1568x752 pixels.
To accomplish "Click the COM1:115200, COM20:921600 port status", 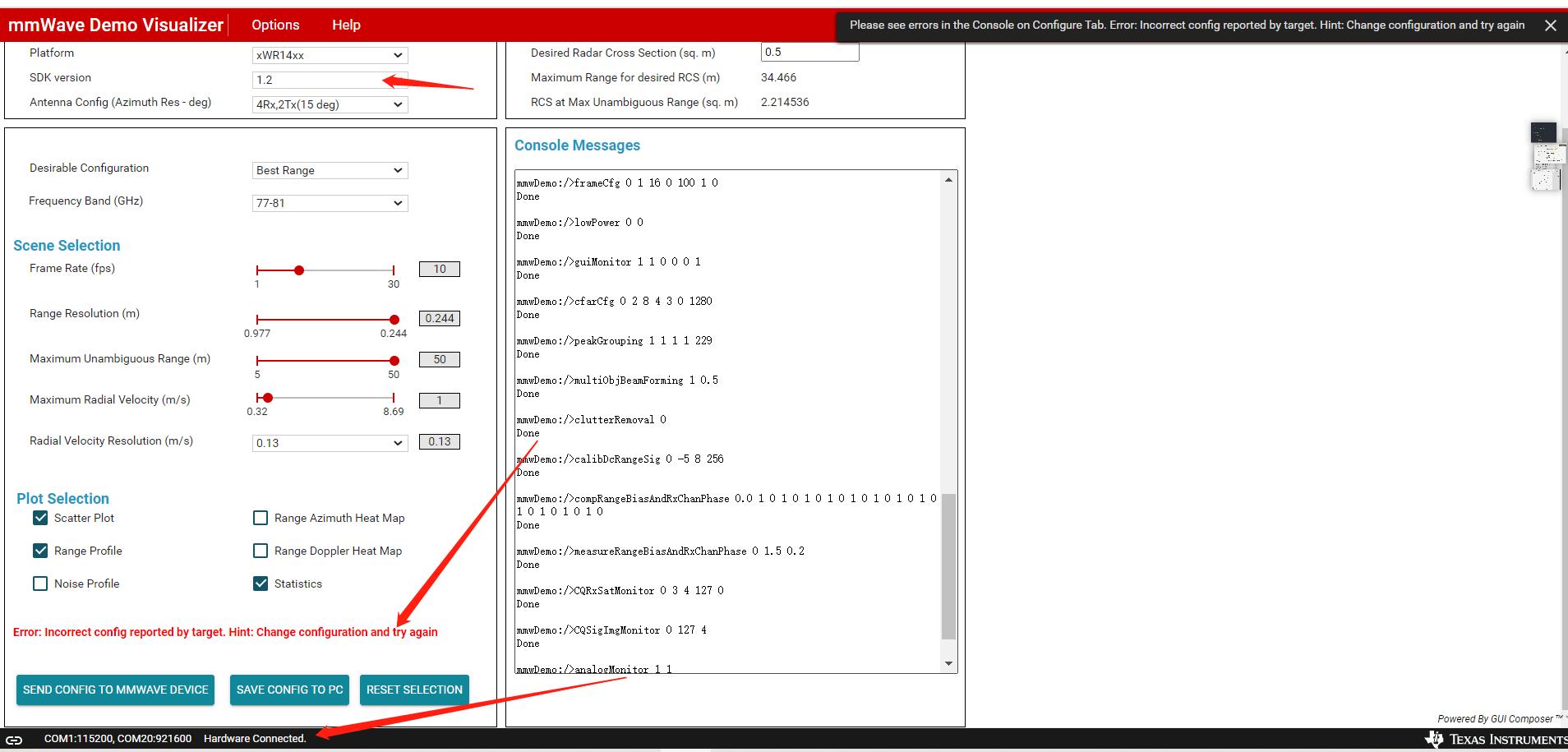I will (x=118, y=739).
